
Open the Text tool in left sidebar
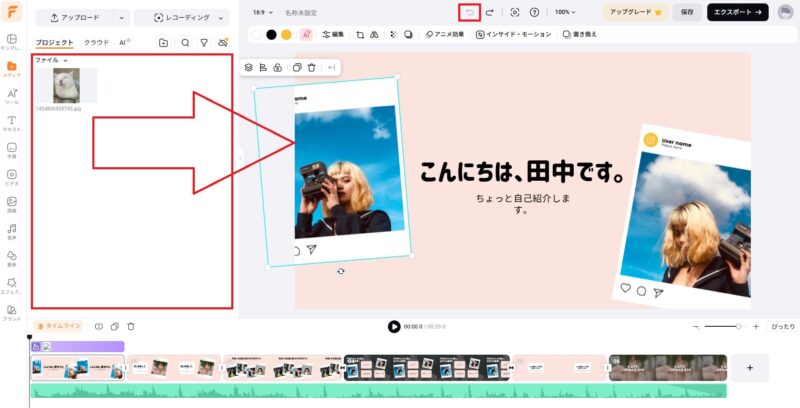click(x=12, y=124)
